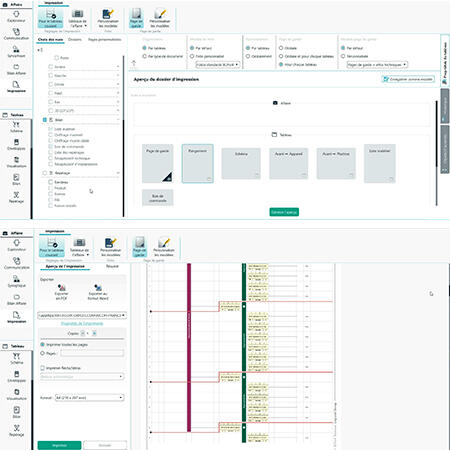Open 'Tableaux de l'affaire' dropdown in top ribbon
Viewport: 450px width, 450px height.
coord(77,18)
